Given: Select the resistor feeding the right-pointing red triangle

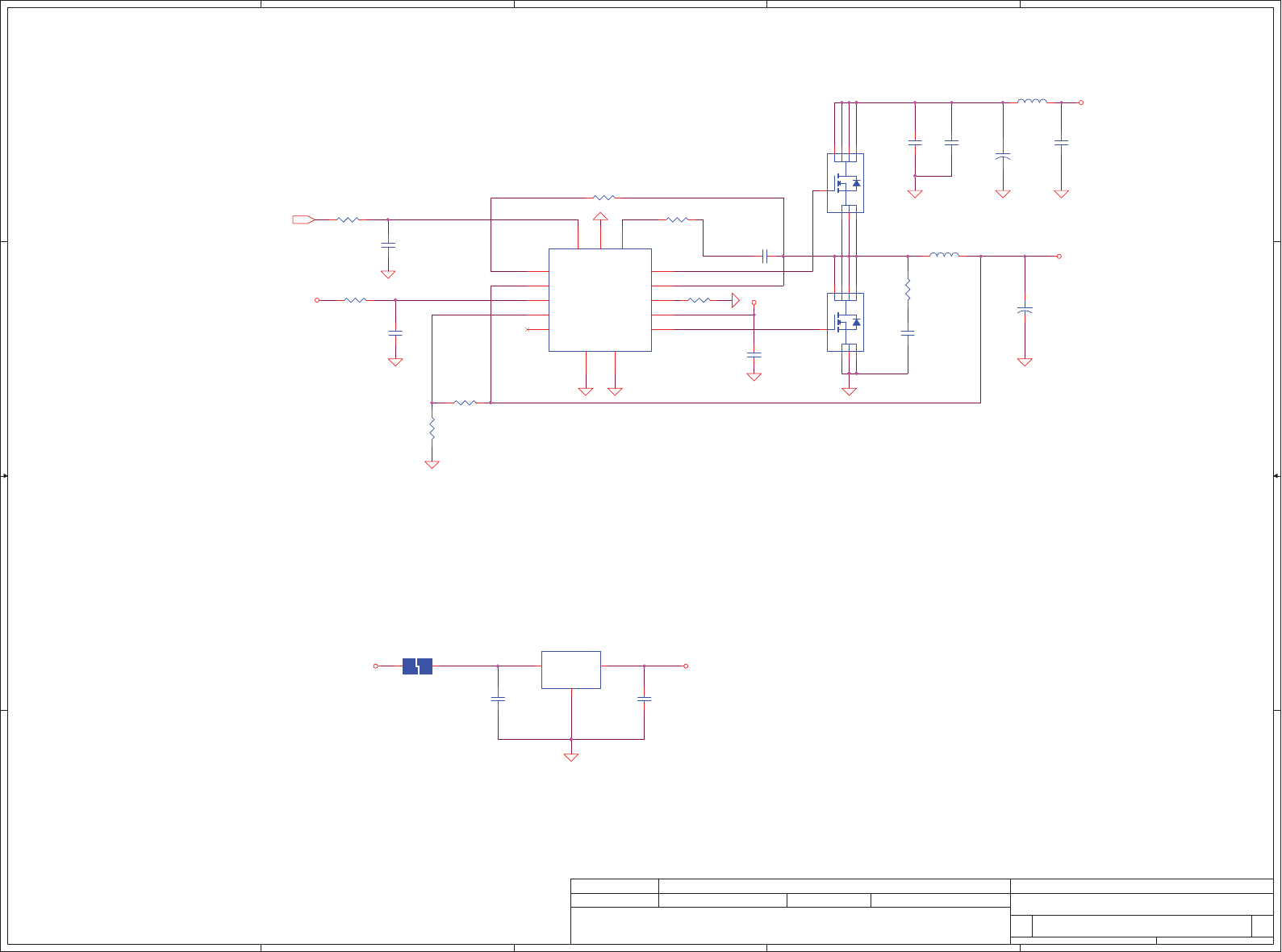Looking at the screenshot, I should click(x=699, y=300).
